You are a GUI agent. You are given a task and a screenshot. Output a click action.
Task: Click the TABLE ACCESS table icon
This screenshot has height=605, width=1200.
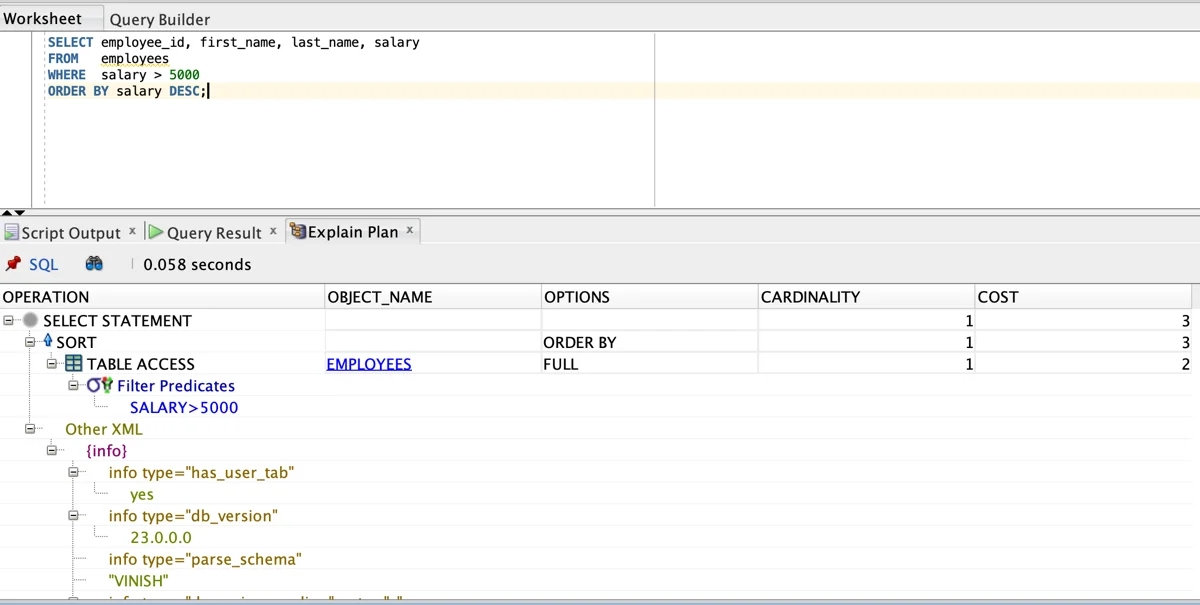pos(74,364)
